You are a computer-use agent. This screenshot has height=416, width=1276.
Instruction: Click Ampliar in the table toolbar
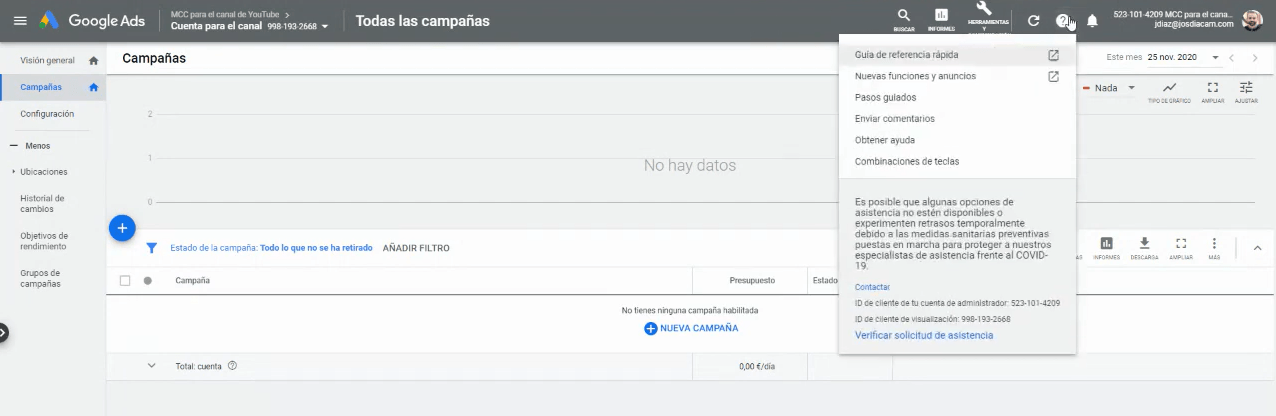(1181, 247)
